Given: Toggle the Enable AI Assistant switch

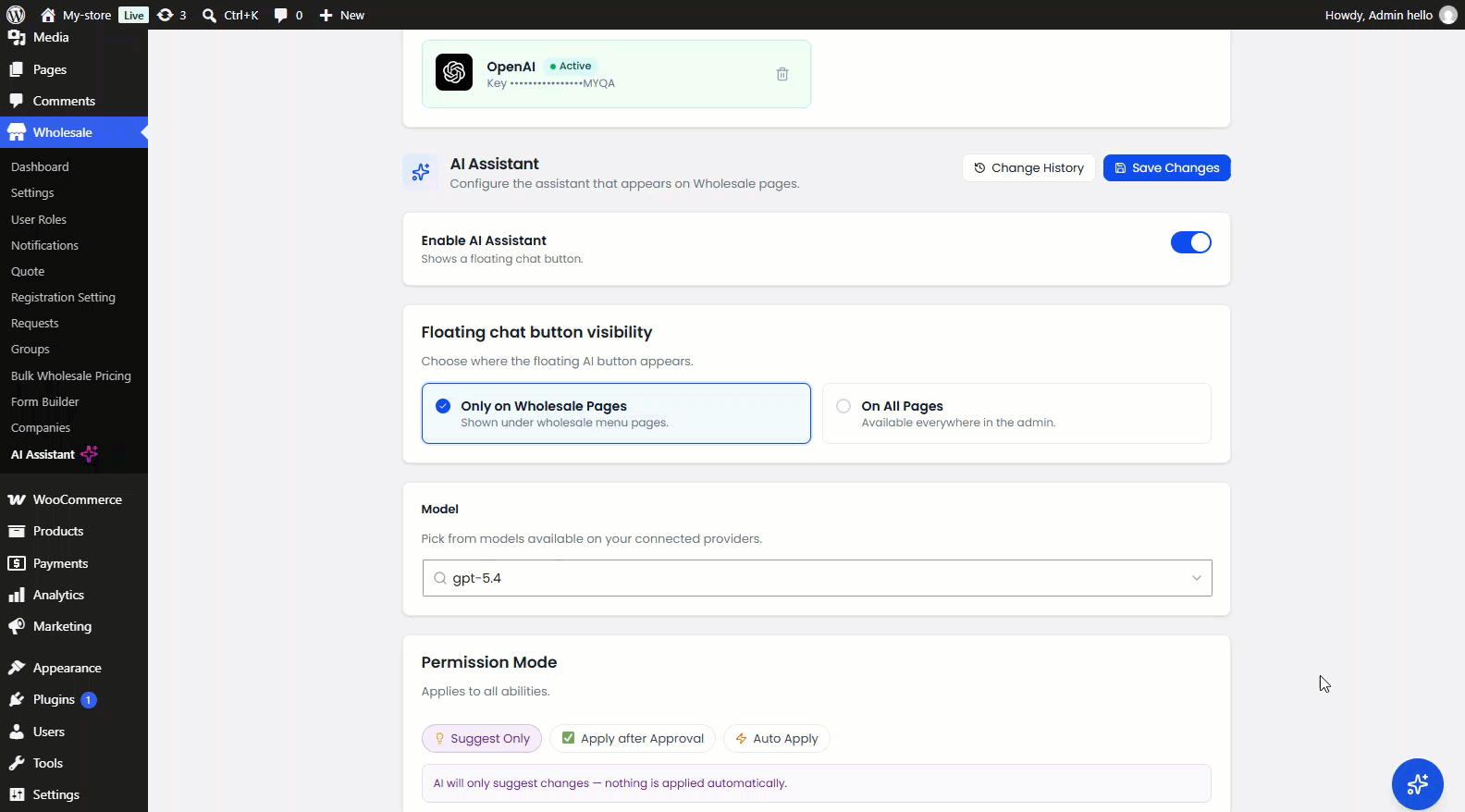Looking at the screenshot, I should 1191,242.
